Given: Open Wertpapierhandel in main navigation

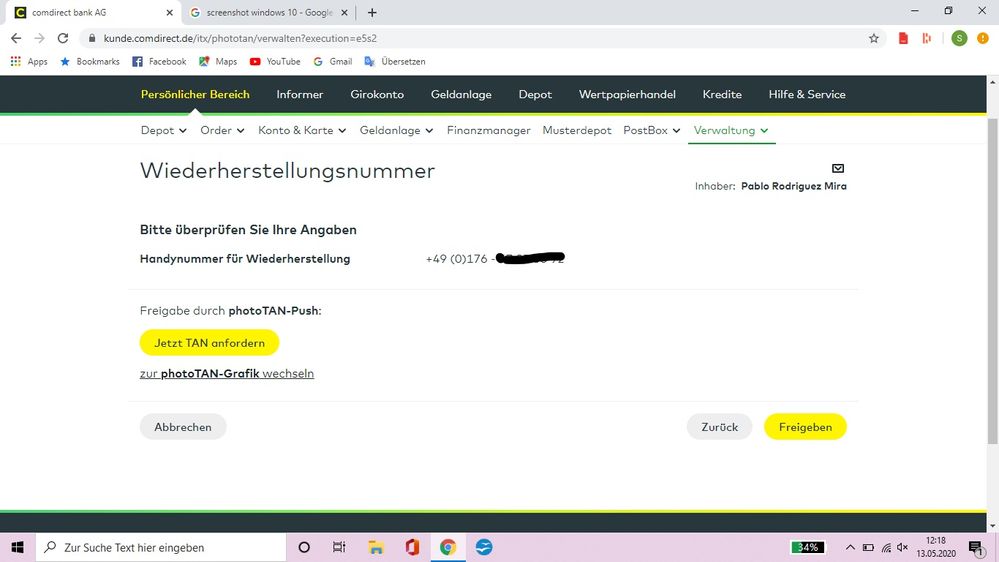Looking at the screenshot, I should (627, 94).
